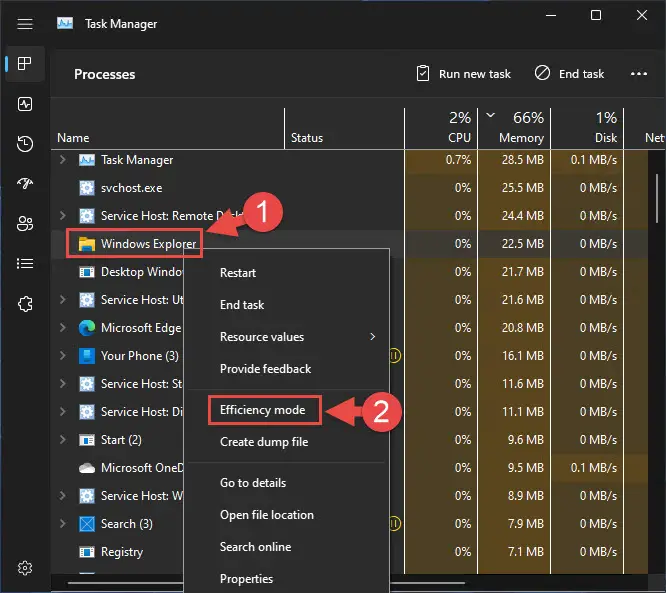Viewport: 666px width, 593px height.
Task: Expand the Service Host: Remote Desktop group
Action: coord(63,215)
